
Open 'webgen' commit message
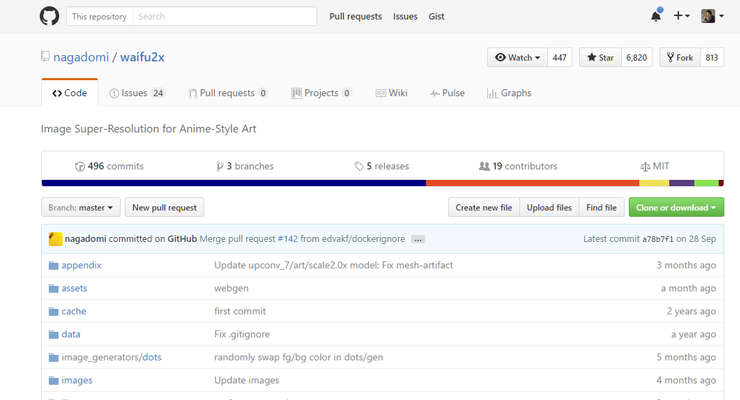(x=231, y=288)
